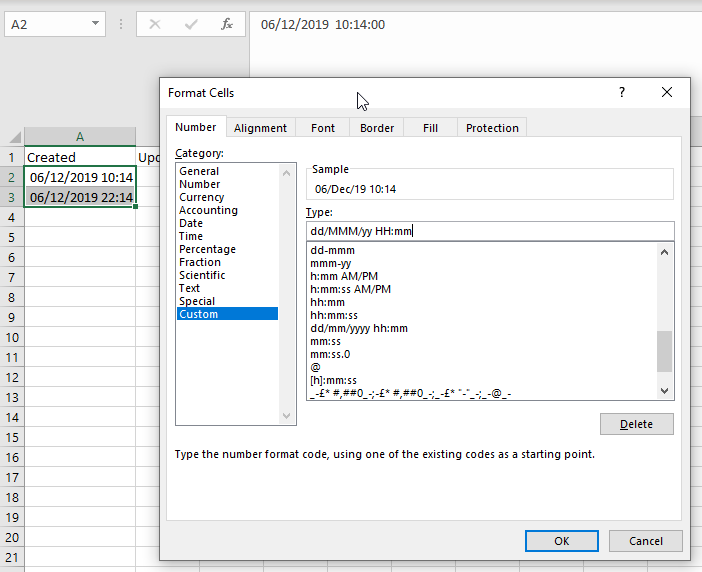The image size is (702, 572).
Task: Choose the dd/mm/yyyy hh:mm format code
Action: [482, 328]
